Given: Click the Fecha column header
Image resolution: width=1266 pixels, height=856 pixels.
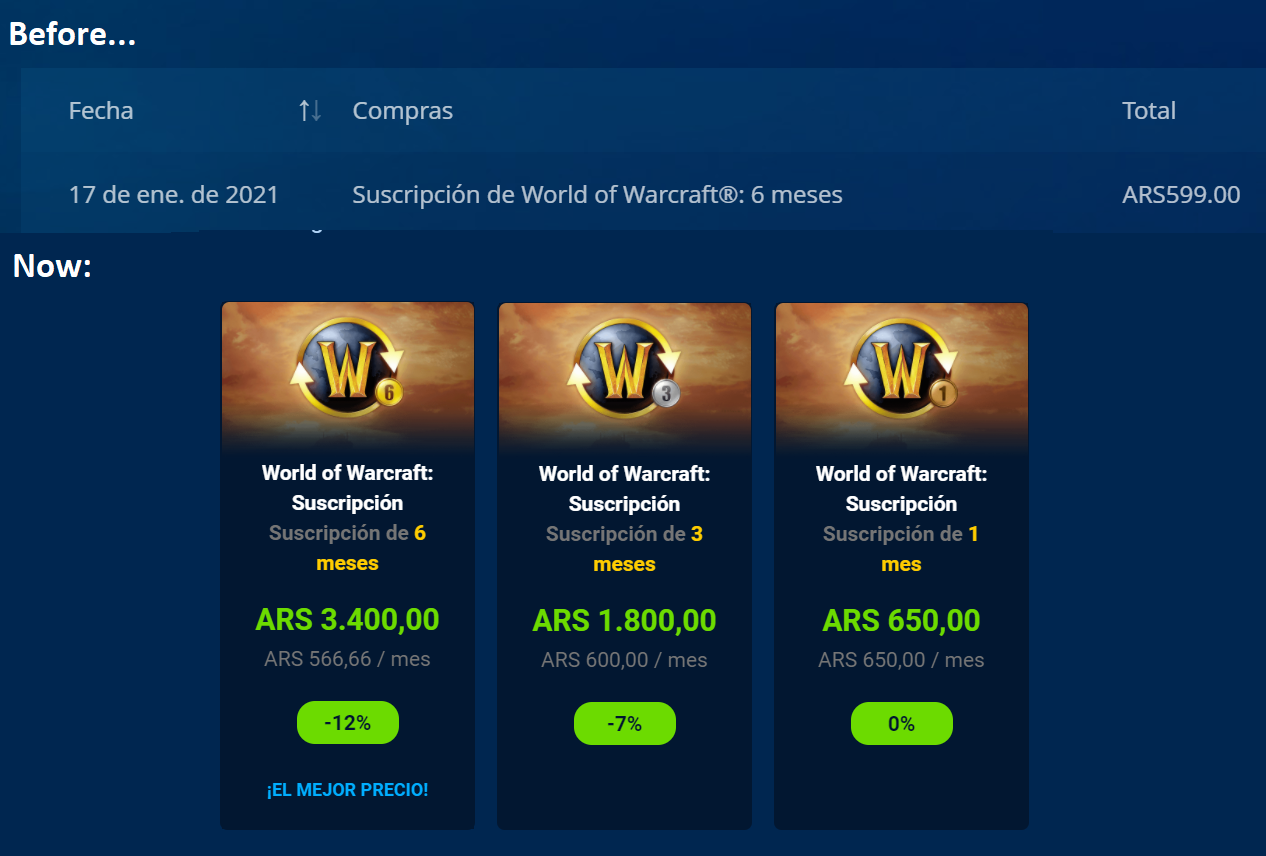Looking at the screenshot, I should coord(101,111).
